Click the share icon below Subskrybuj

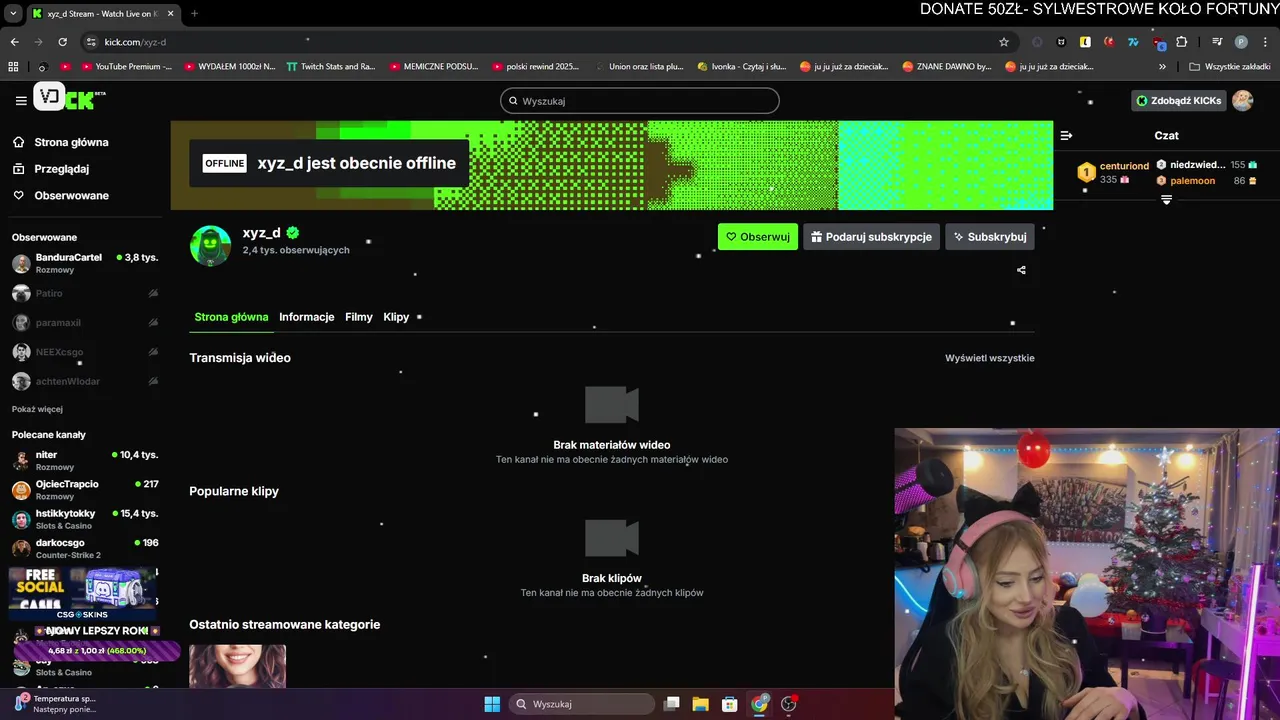pos(1021,270)
